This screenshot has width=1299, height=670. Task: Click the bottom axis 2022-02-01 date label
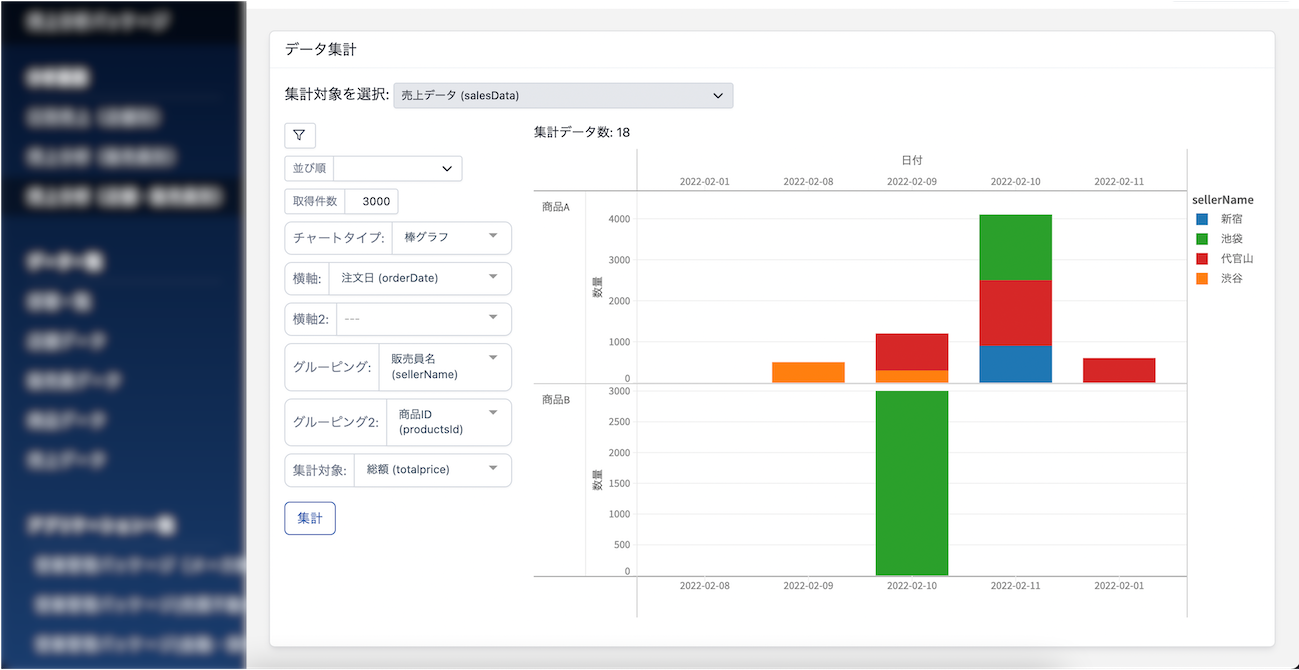[1119, 585]
